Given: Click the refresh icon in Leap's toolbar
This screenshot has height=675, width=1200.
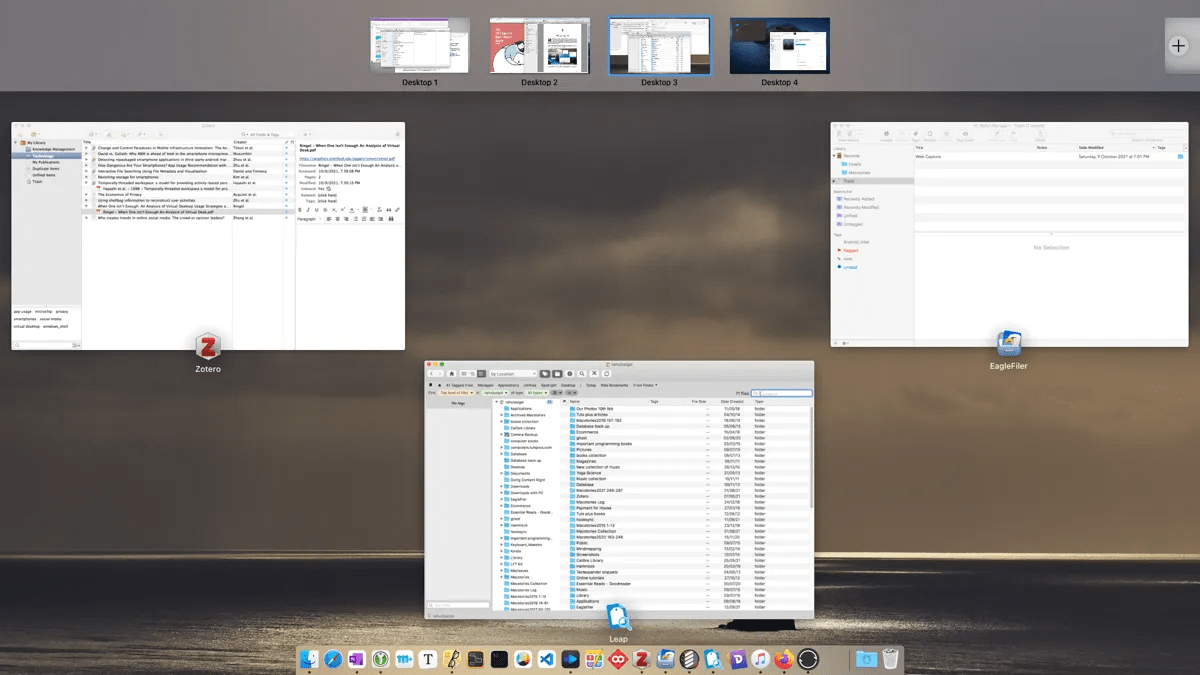Looking at the screenshot, I should point(606,374).
